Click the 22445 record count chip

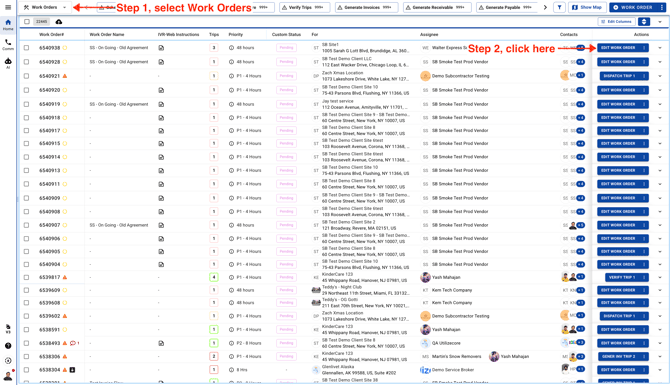[x=41, y=21]
